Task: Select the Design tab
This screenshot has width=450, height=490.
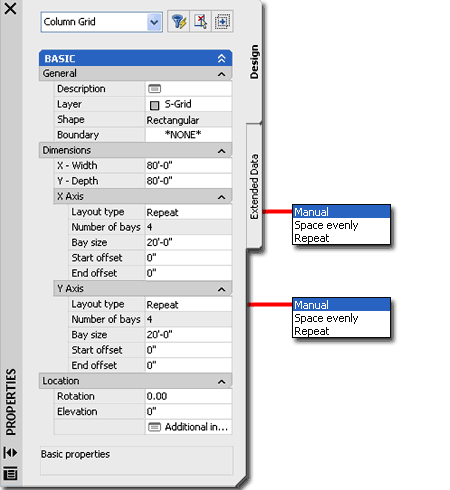Action: (254, 62)
